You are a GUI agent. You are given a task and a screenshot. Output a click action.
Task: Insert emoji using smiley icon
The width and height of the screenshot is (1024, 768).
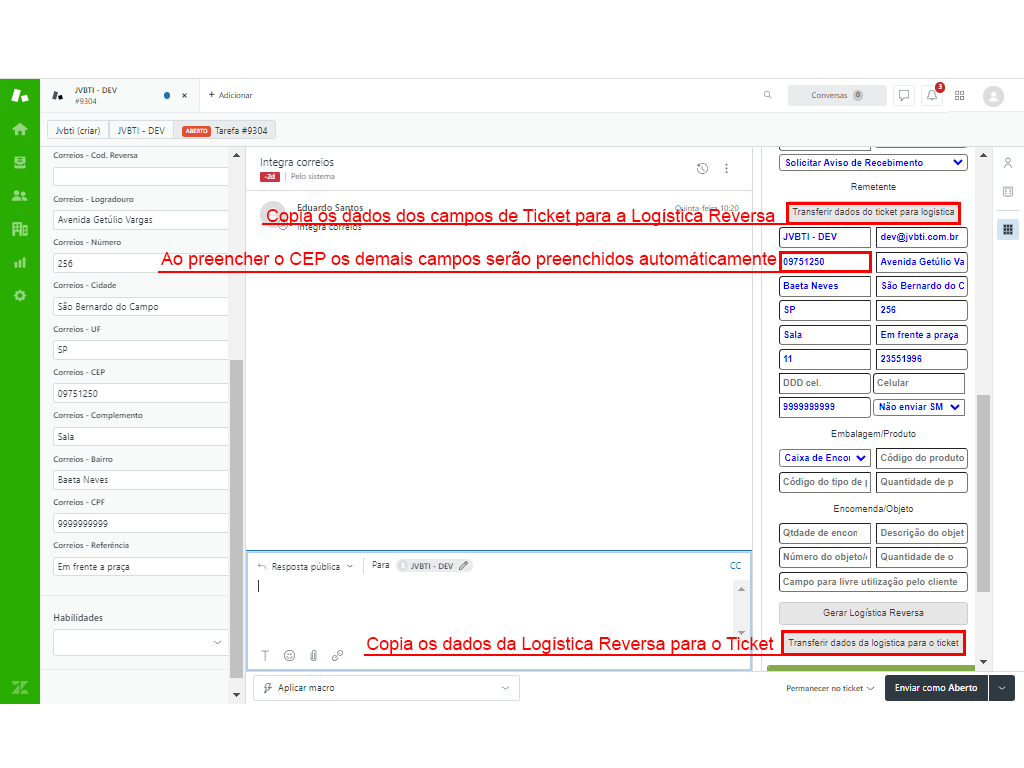click(x=289, y=656)
